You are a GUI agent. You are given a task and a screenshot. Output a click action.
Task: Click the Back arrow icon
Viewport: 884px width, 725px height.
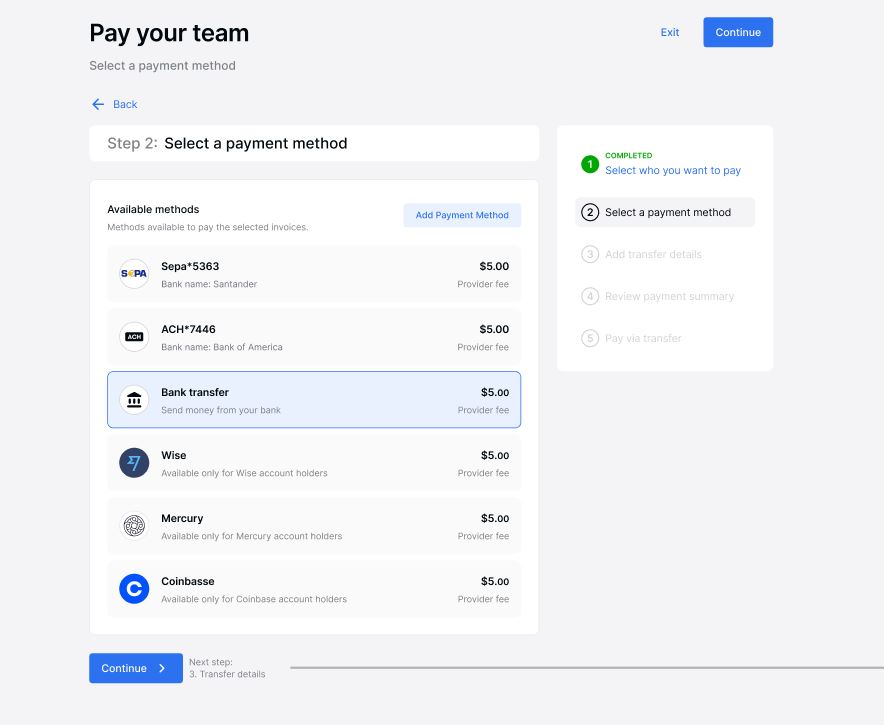click(98, 104)
